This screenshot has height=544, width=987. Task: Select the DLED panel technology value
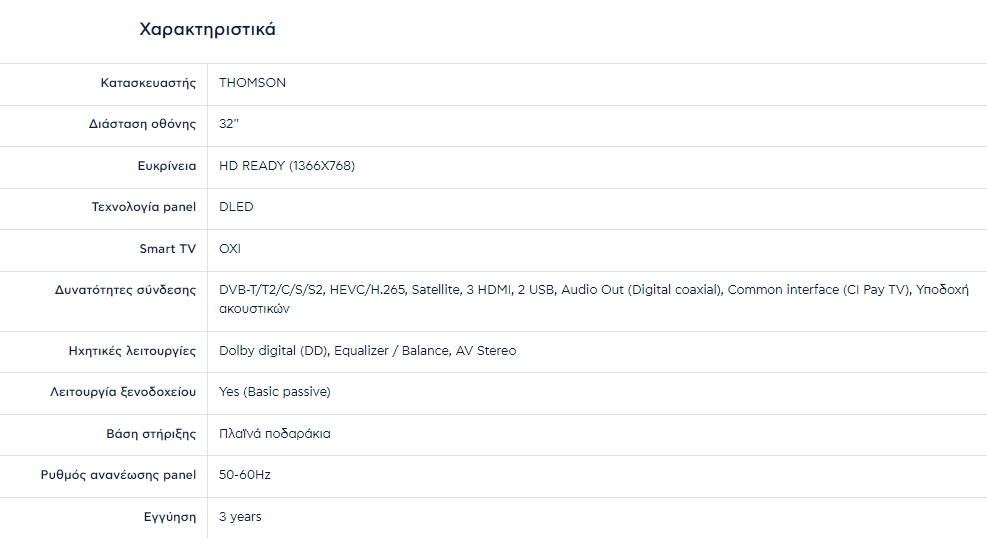point(236,208)
